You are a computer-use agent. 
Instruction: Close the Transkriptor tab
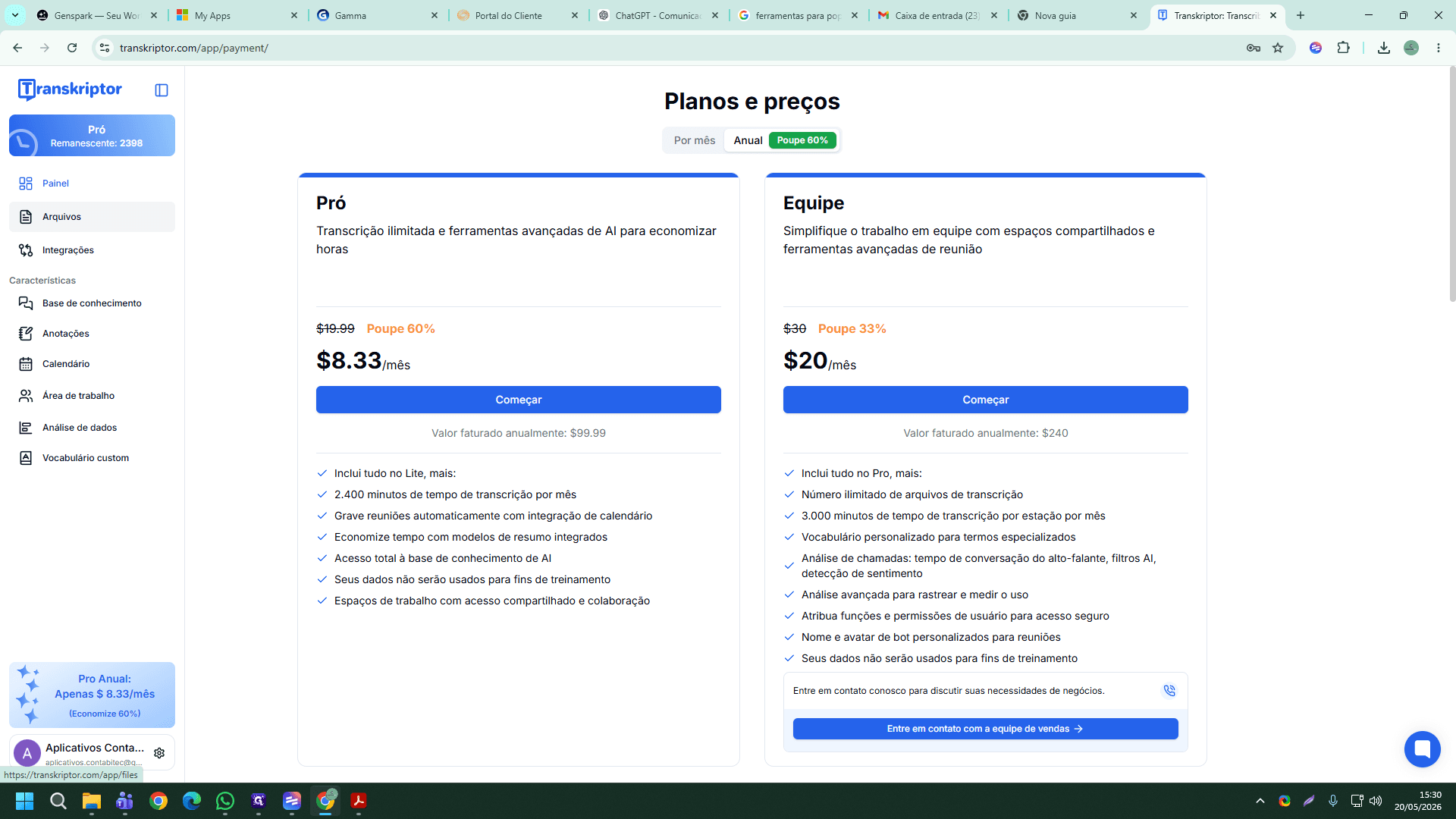(1273, 15)
